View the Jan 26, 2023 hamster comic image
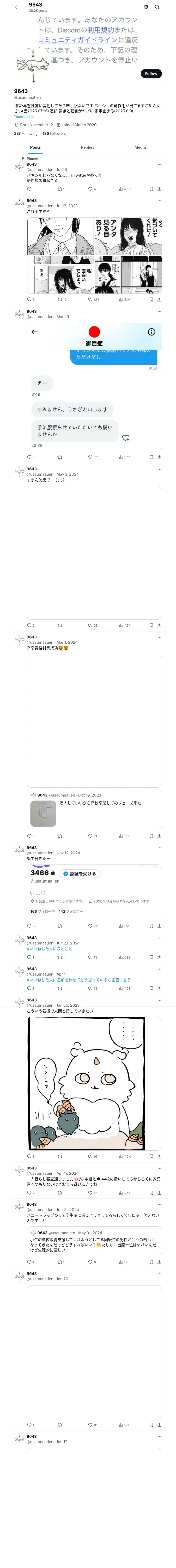The width and height of the screenshot is (176, 1568). (86, 1083)
